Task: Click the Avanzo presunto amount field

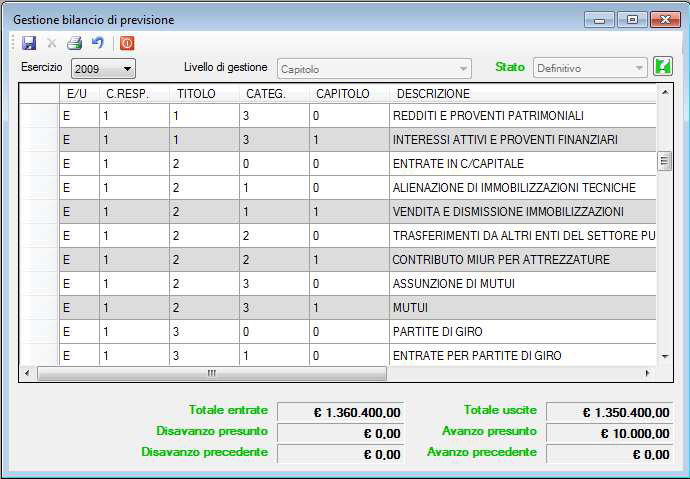Action: [x=610, y=433]
